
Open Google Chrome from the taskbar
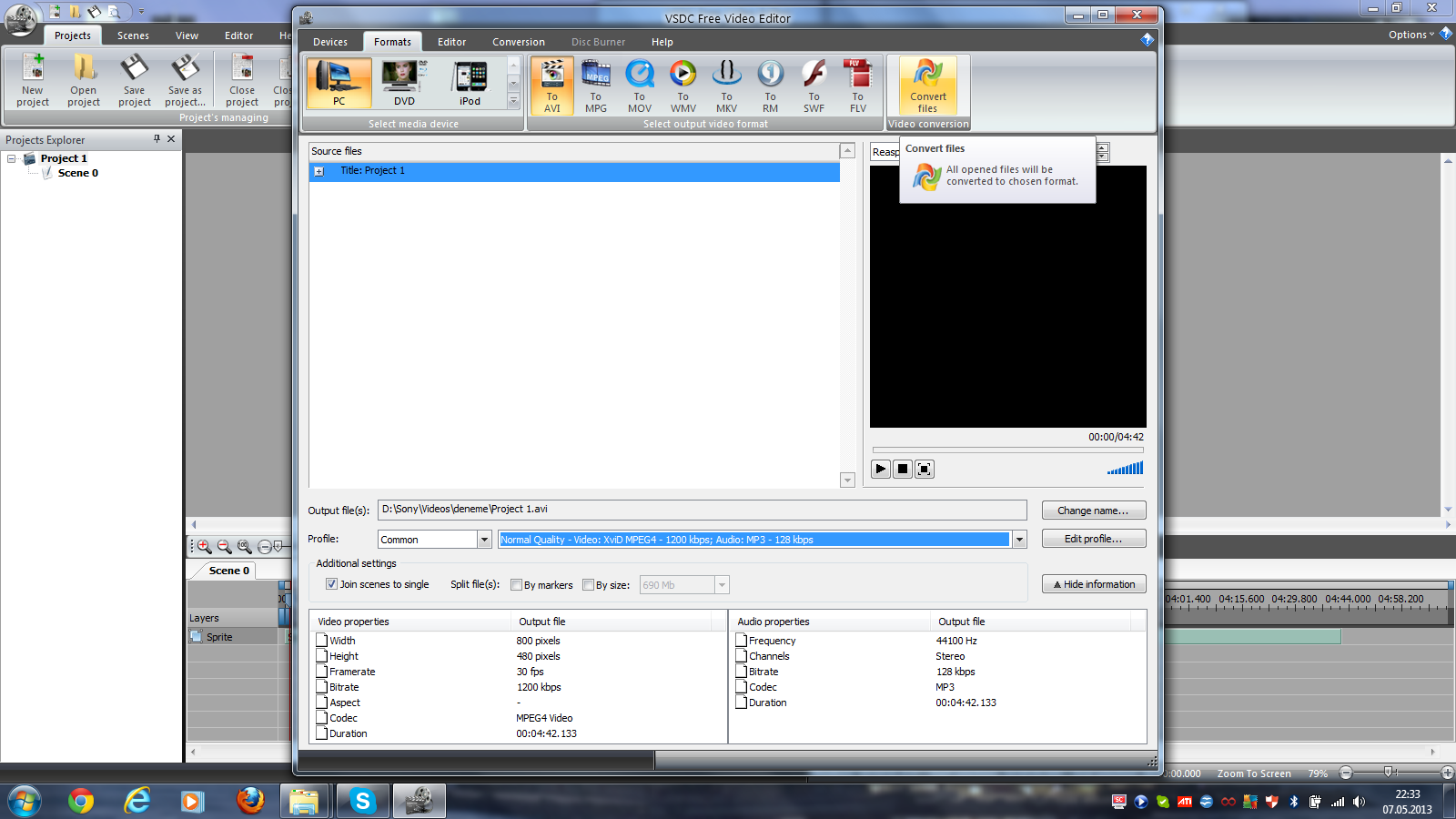point(81,801)
